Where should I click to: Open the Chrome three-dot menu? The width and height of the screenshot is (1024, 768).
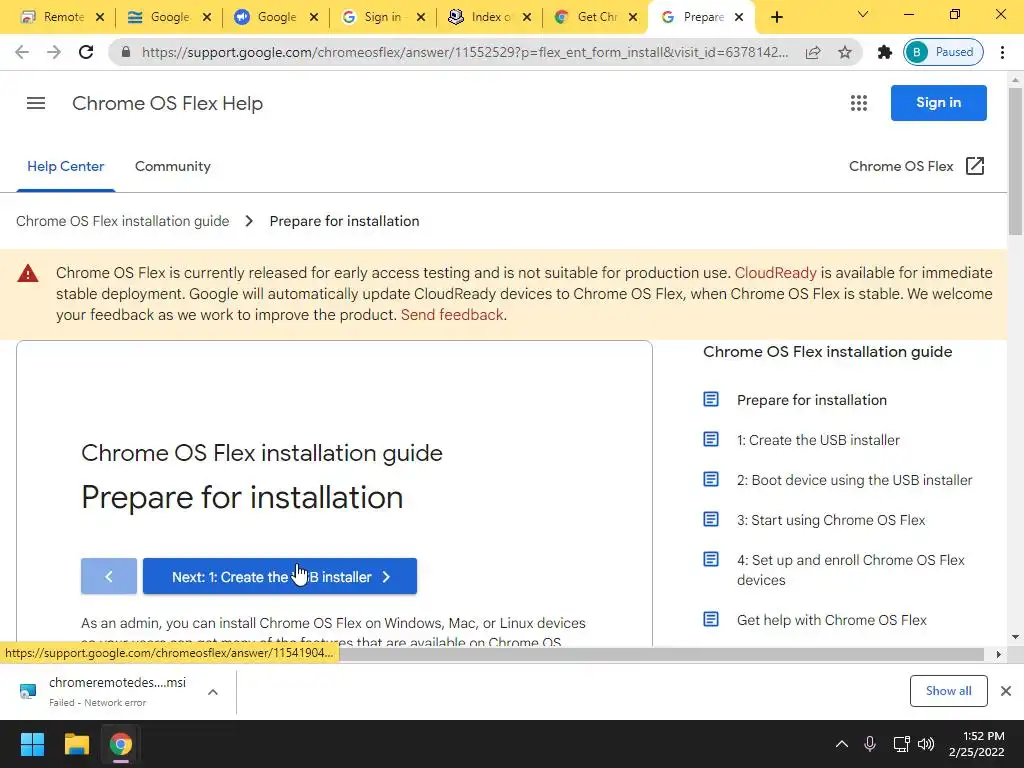pyautogui.click(x=1002, y=52)
